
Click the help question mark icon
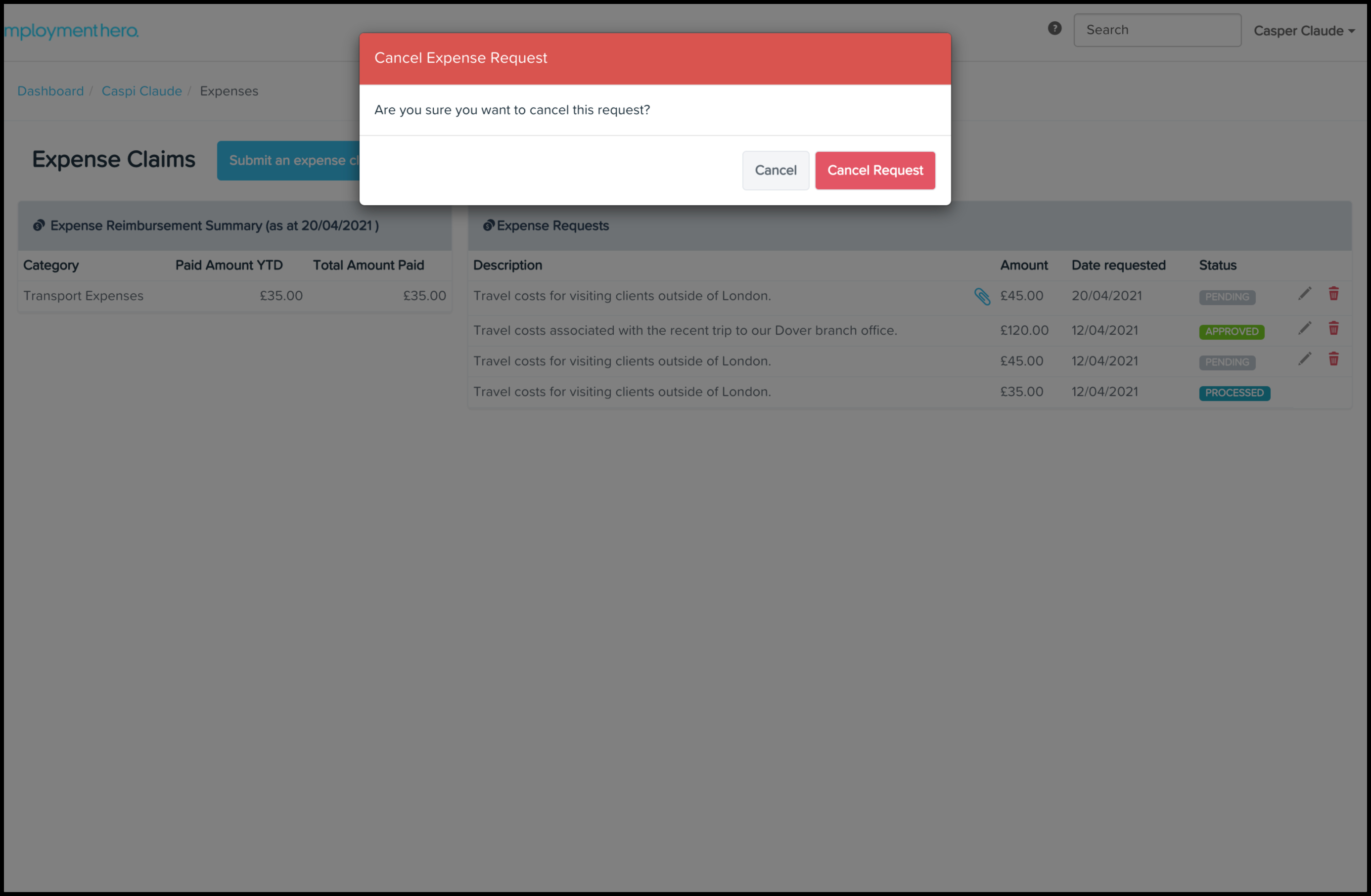(x=1054, y=28)
